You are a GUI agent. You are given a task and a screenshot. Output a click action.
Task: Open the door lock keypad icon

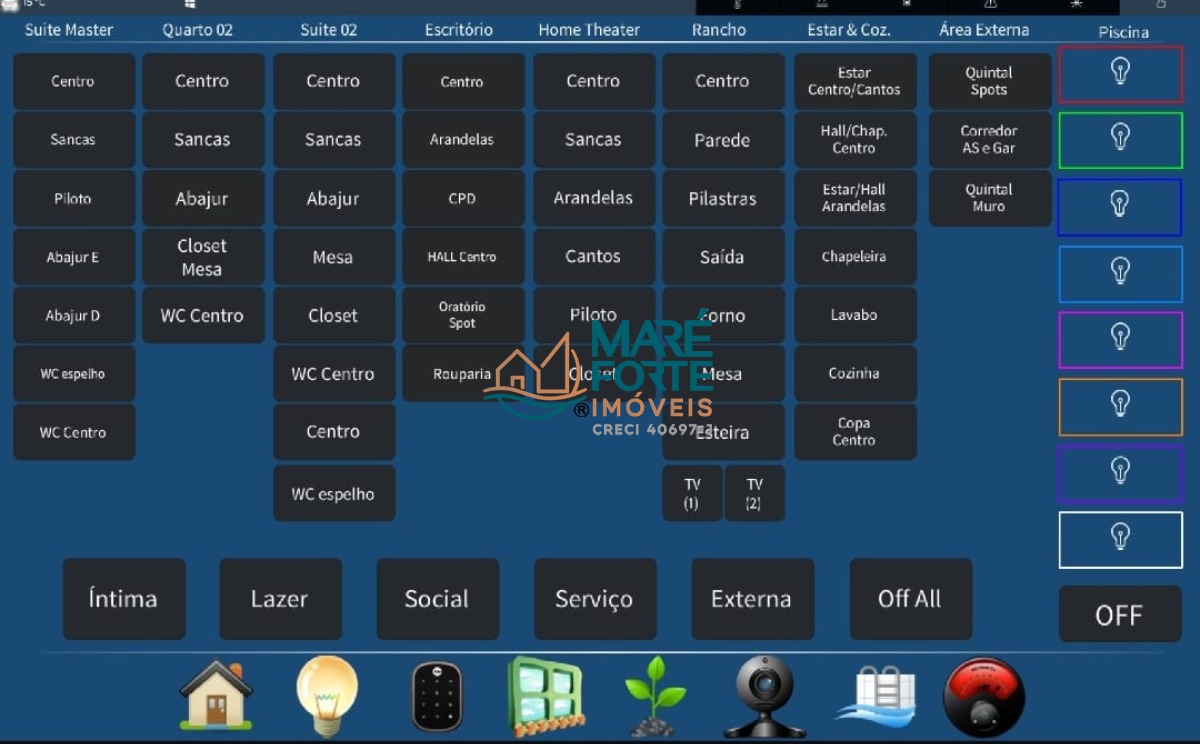click(437, 696)
